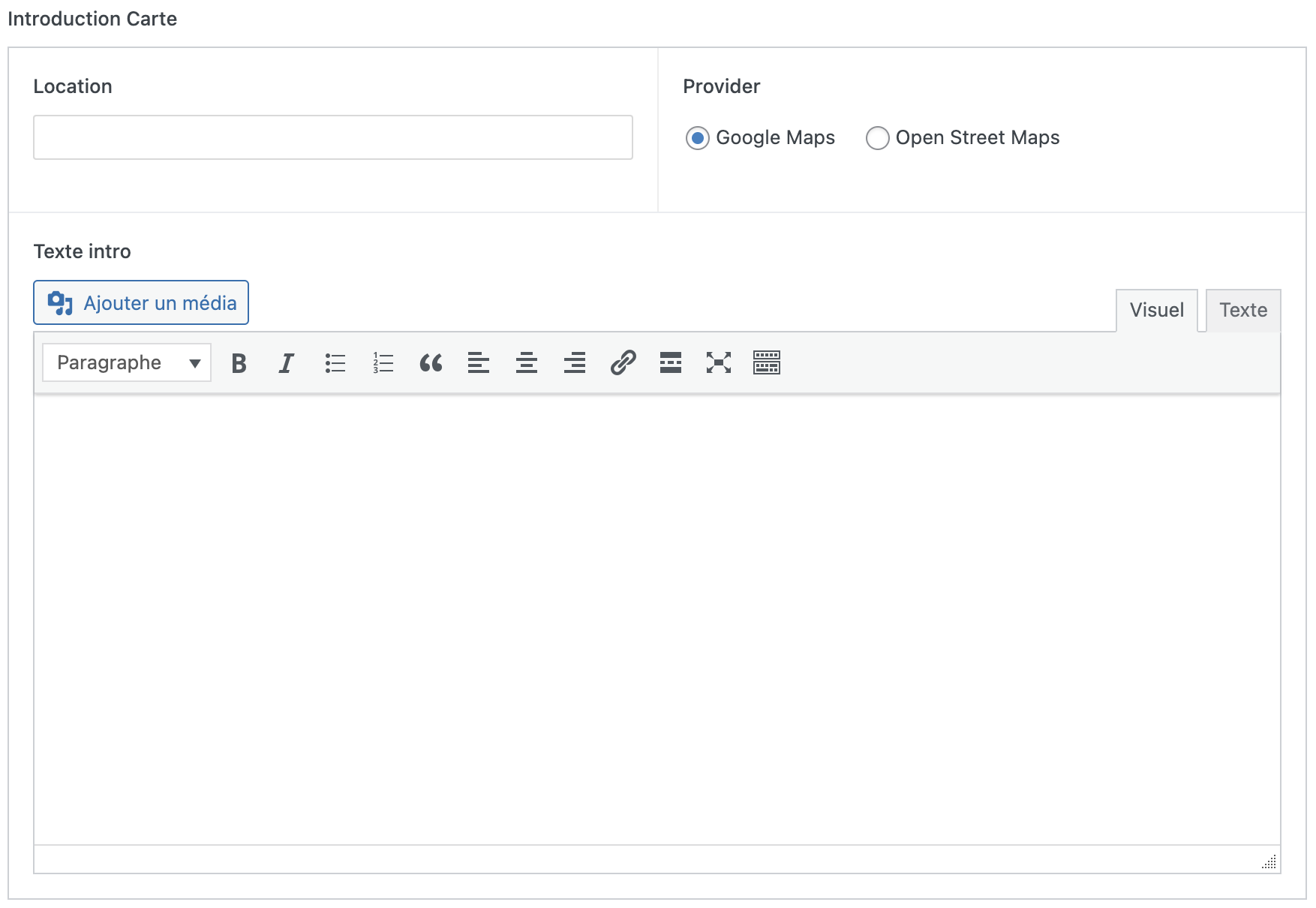Switch to the Texte editor tab
This screenshot has width=1316, height=908.
click(x=1242, y=310)
